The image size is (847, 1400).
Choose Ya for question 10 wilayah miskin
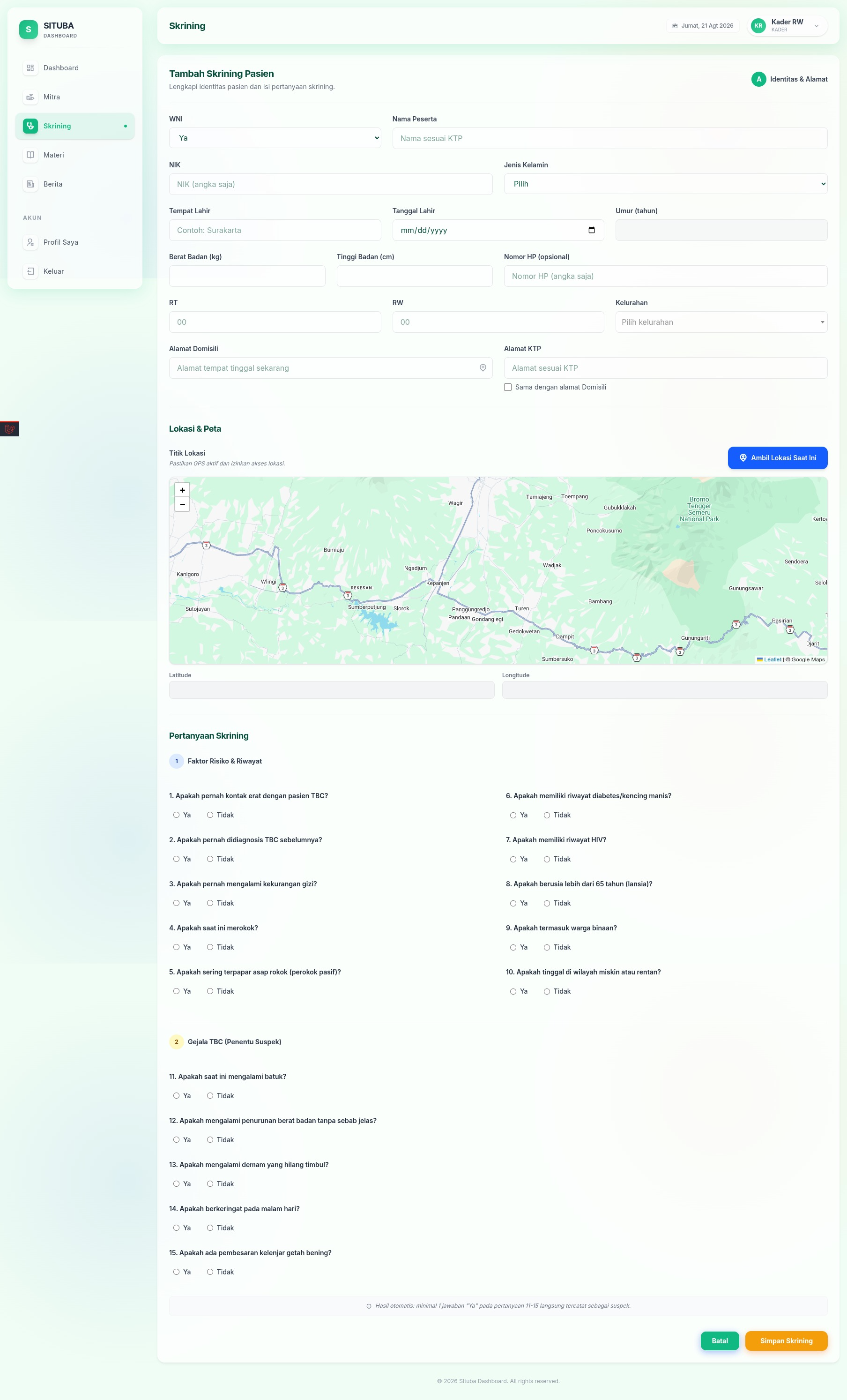(513, 991)
